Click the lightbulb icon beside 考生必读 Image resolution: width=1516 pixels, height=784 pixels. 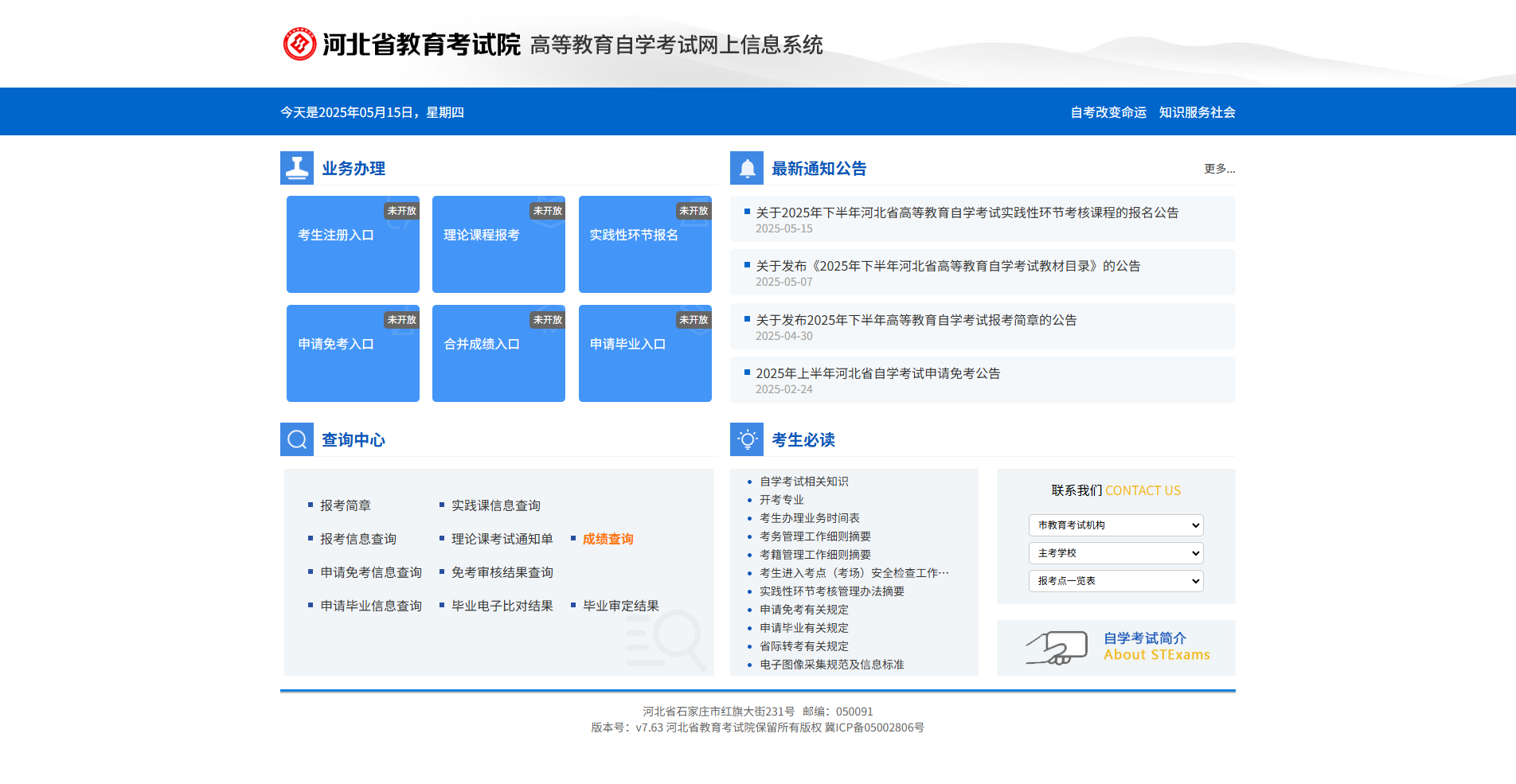point(747,439)
